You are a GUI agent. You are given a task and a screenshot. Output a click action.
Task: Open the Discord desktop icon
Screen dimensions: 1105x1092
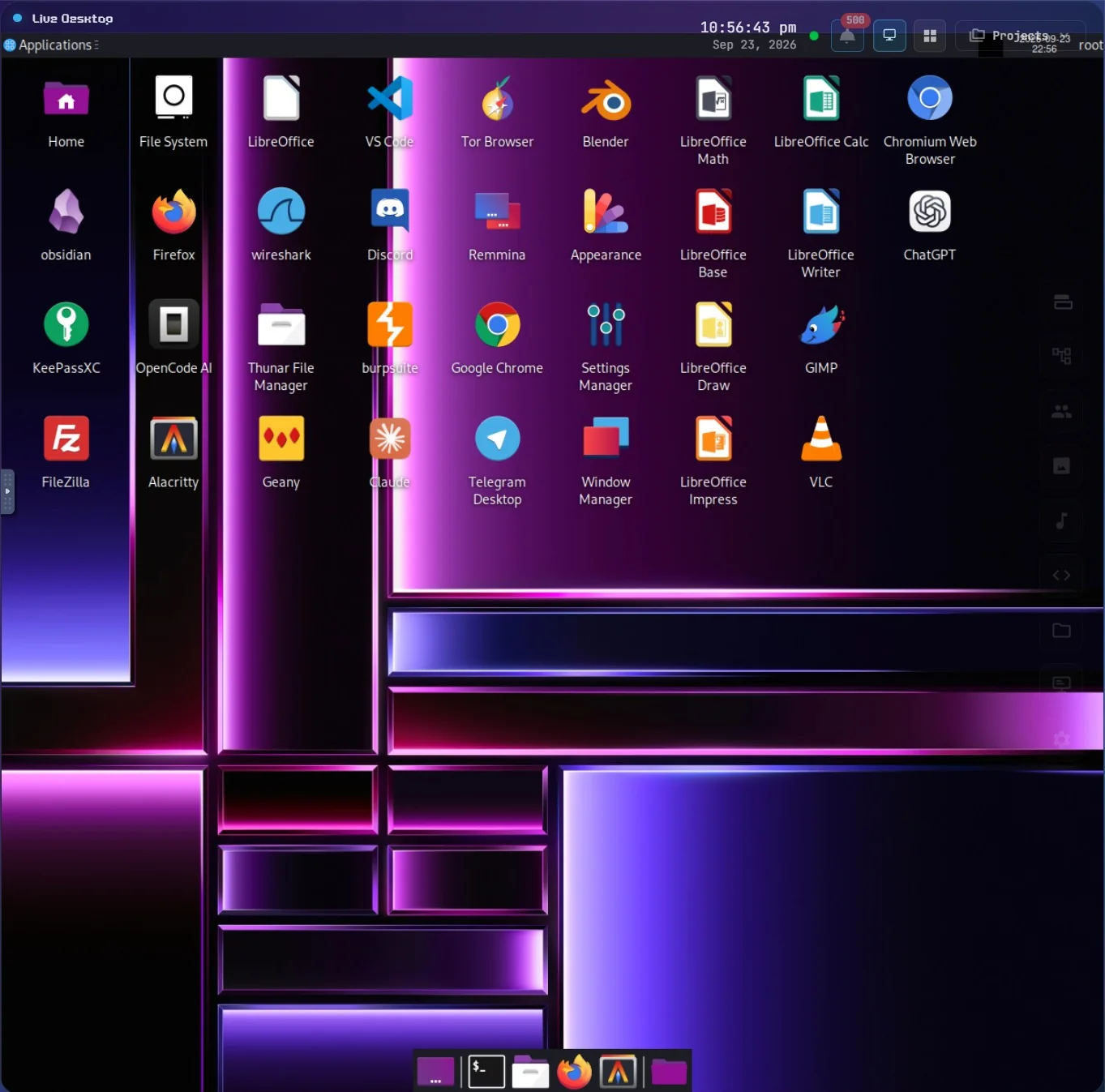390,212
